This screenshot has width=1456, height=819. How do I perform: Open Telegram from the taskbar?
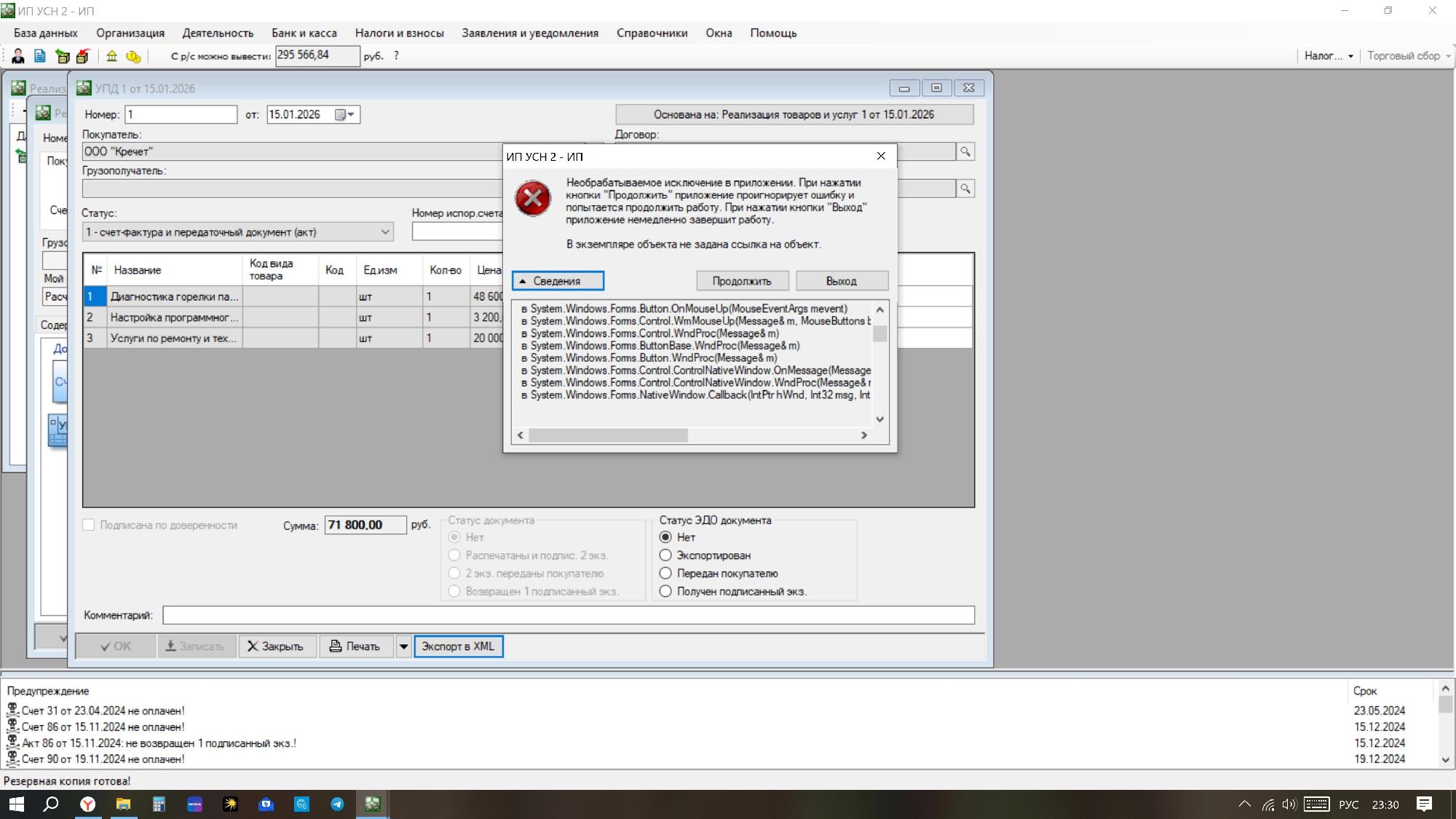(337, 804)
